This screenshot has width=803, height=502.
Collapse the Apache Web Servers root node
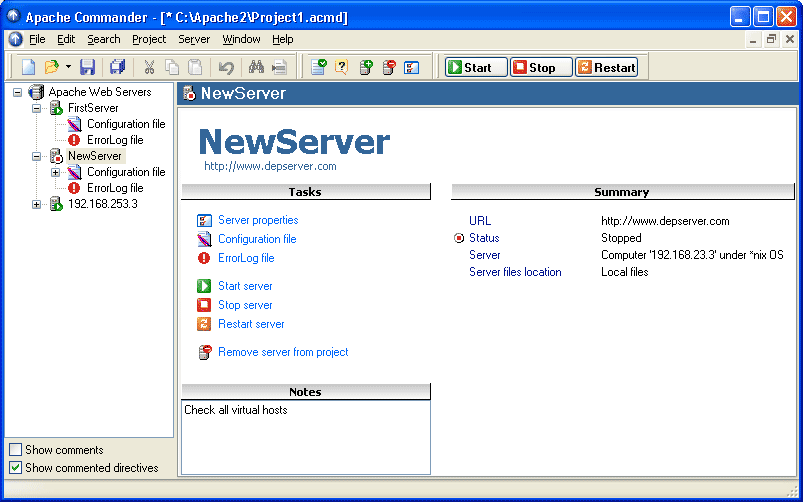point(18,93)
